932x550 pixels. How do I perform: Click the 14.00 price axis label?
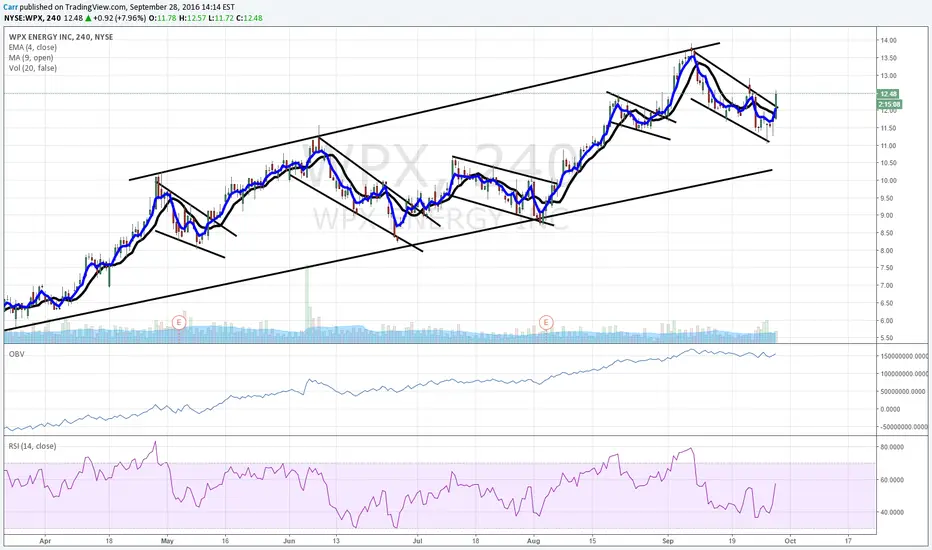(x=889, y=40)
